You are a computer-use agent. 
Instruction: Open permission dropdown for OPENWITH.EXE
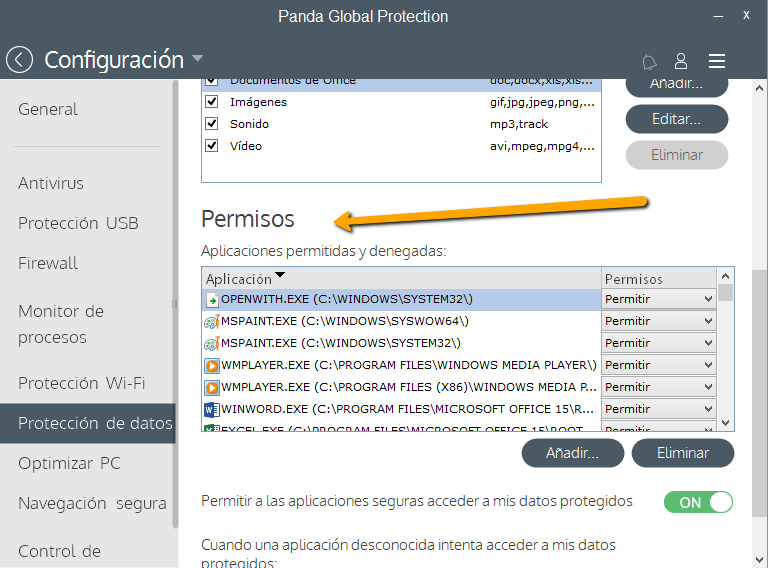[658, 299]
